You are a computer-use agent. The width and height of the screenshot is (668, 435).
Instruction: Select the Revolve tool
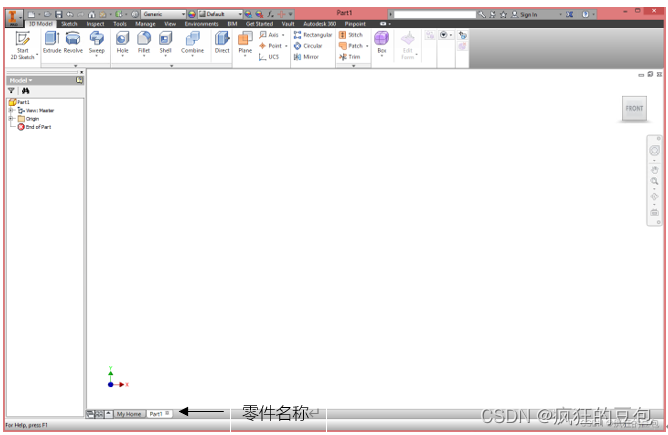73,41
